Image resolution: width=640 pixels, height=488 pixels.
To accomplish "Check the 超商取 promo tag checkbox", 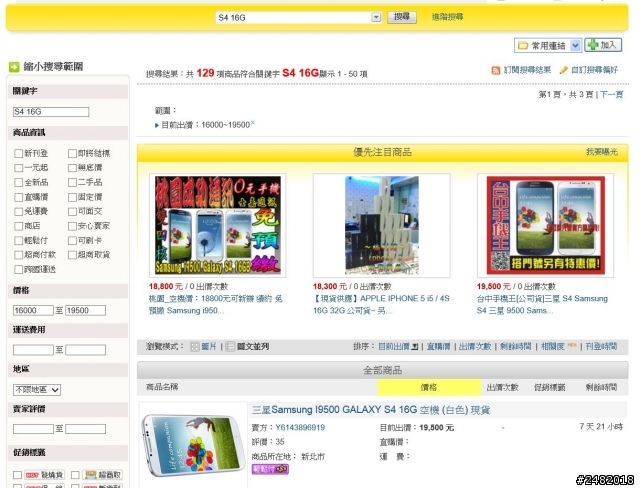I will [x=75, y=475].
